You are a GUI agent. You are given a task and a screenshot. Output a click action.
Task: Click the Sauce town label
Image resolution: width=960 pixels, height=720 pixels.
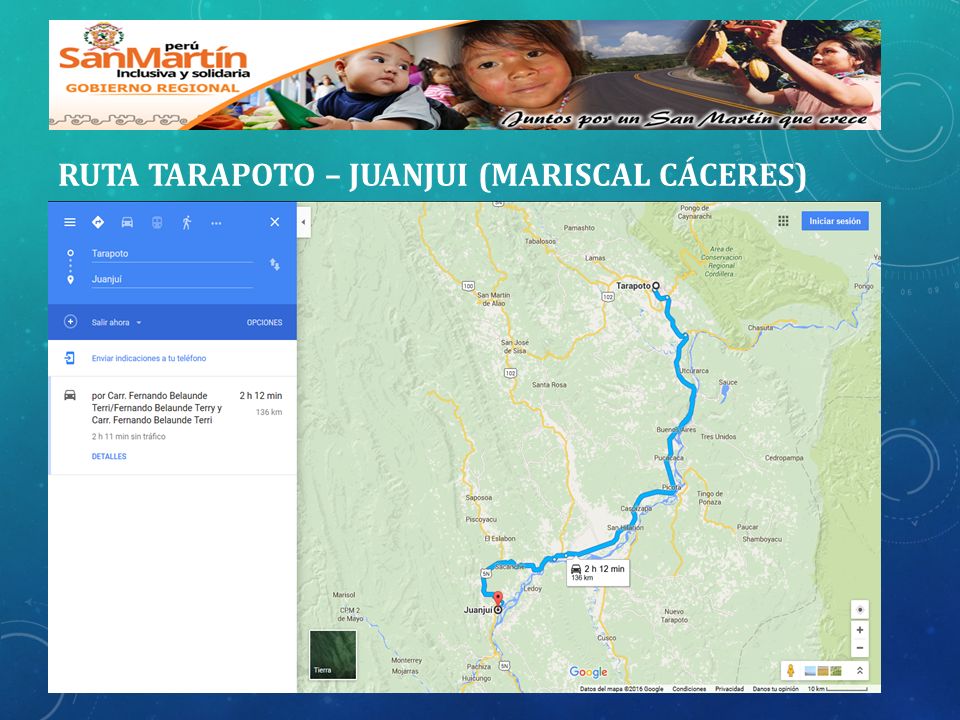click(728, 382)
